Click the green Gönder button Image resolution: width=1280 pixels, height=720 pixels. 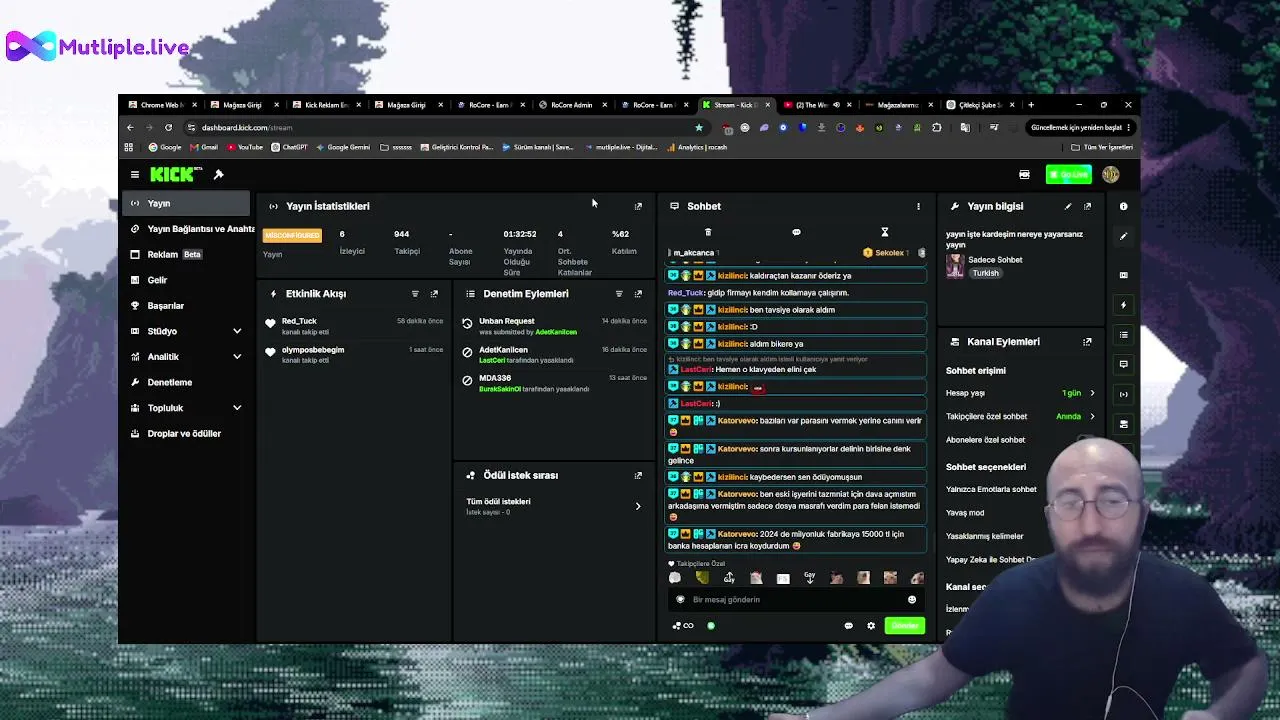click(x=904, y=626)
